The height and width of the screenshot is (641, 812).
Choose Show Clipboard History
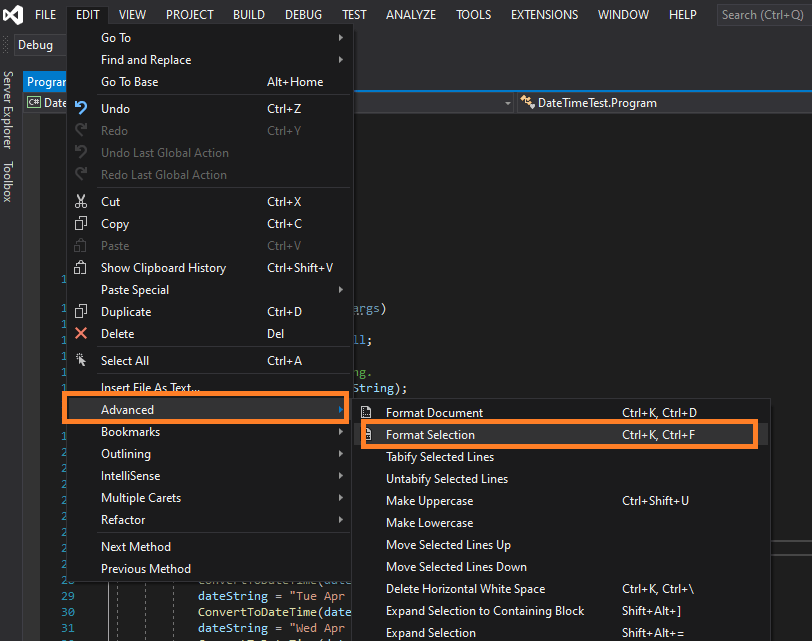coord(210,268)
